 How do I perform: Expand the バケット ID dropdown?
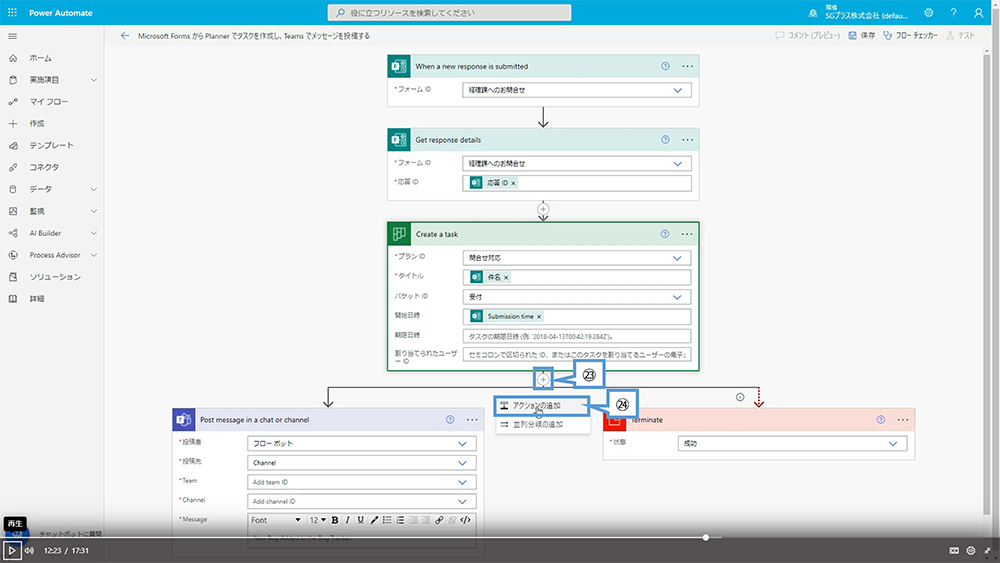[677, 297]
